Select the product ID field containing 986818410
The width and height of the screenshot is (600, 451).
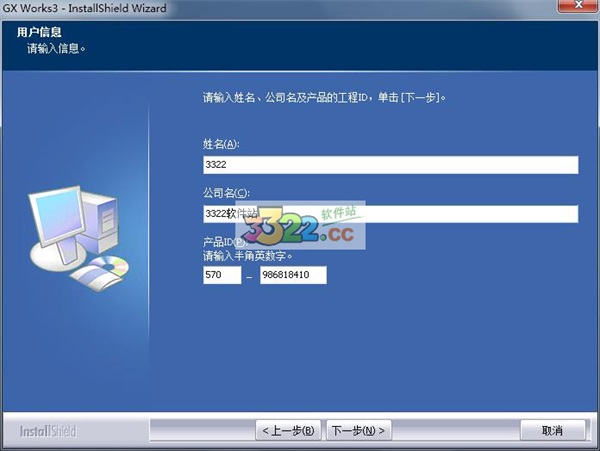pyautogui.click(x=293, y=275)
